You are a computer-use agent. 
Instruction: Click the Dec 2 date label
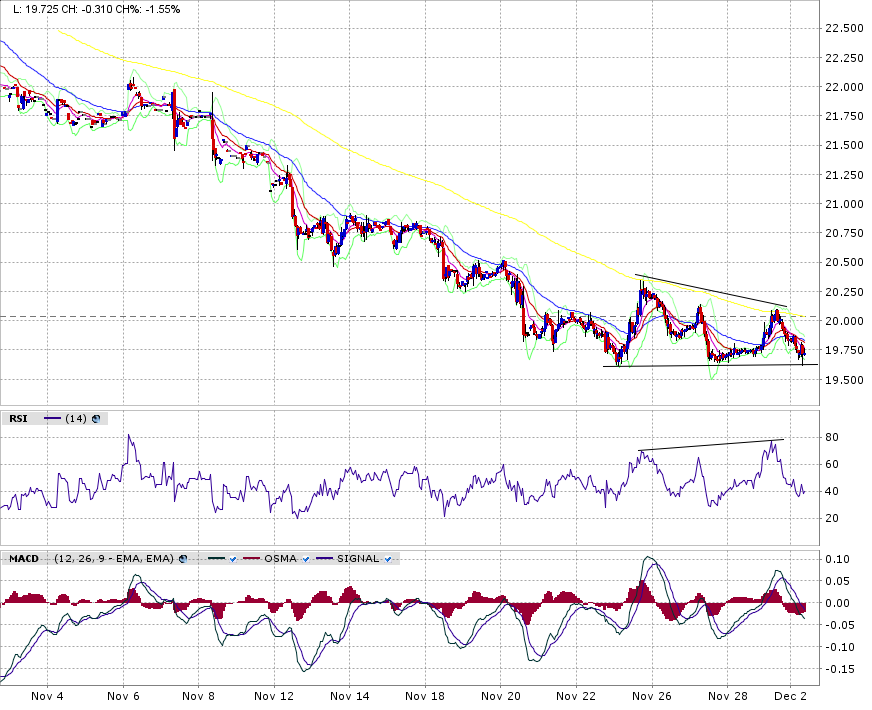click(791, 696)
